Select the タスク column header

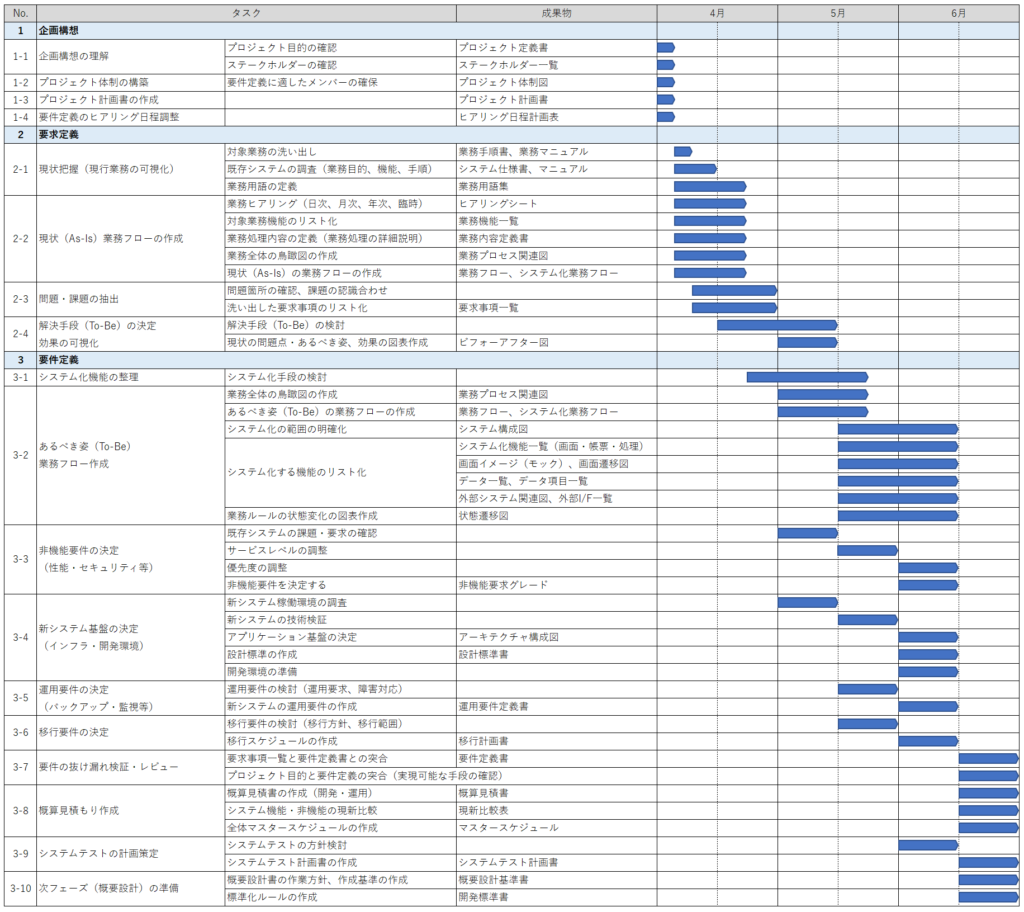point(246,13)
